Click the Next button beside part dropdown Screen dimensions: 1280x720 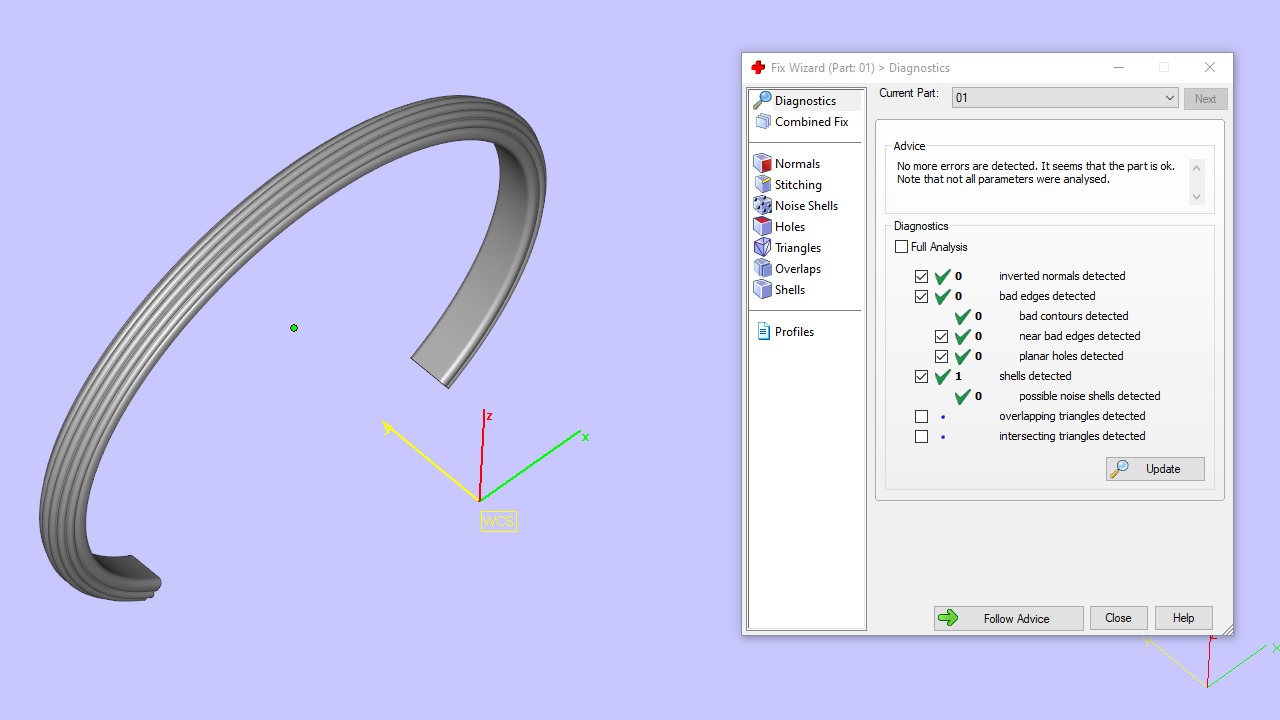1205,98
